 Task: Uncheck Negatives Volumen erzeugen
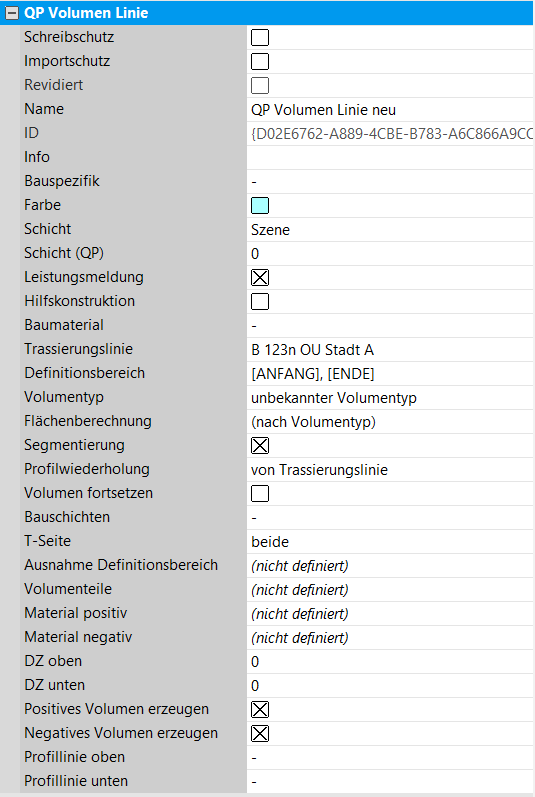click(260, 733)
